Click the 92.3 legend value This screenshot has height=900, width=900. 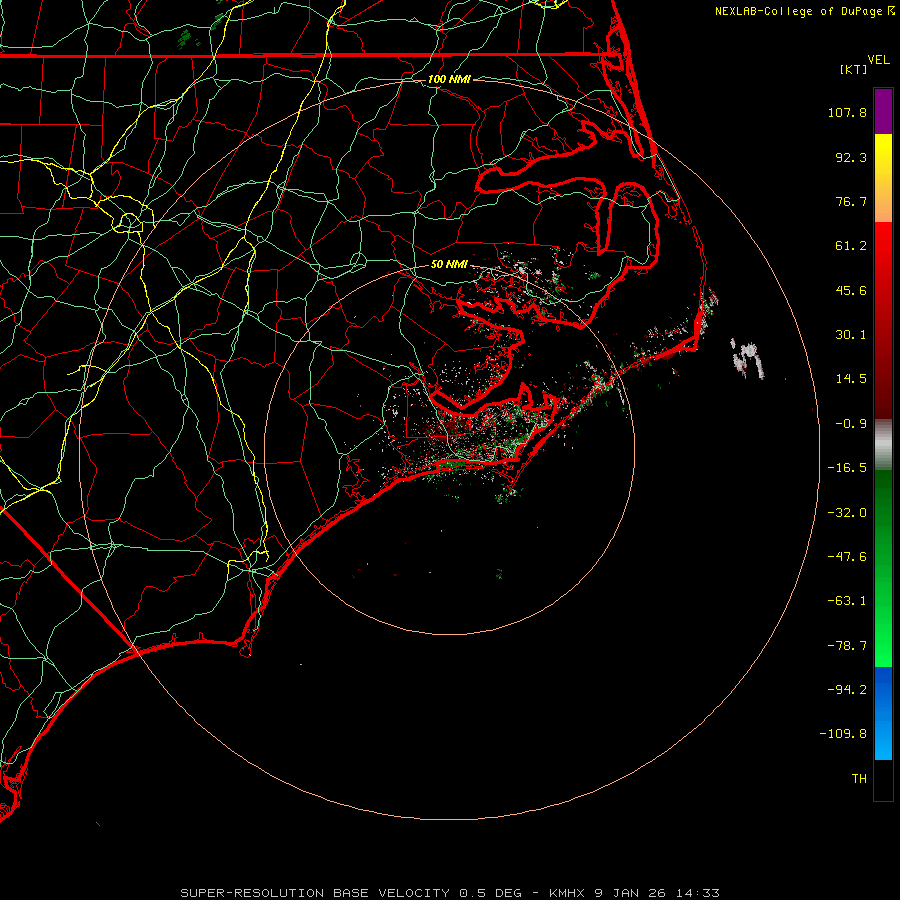[x=851, y=157]
